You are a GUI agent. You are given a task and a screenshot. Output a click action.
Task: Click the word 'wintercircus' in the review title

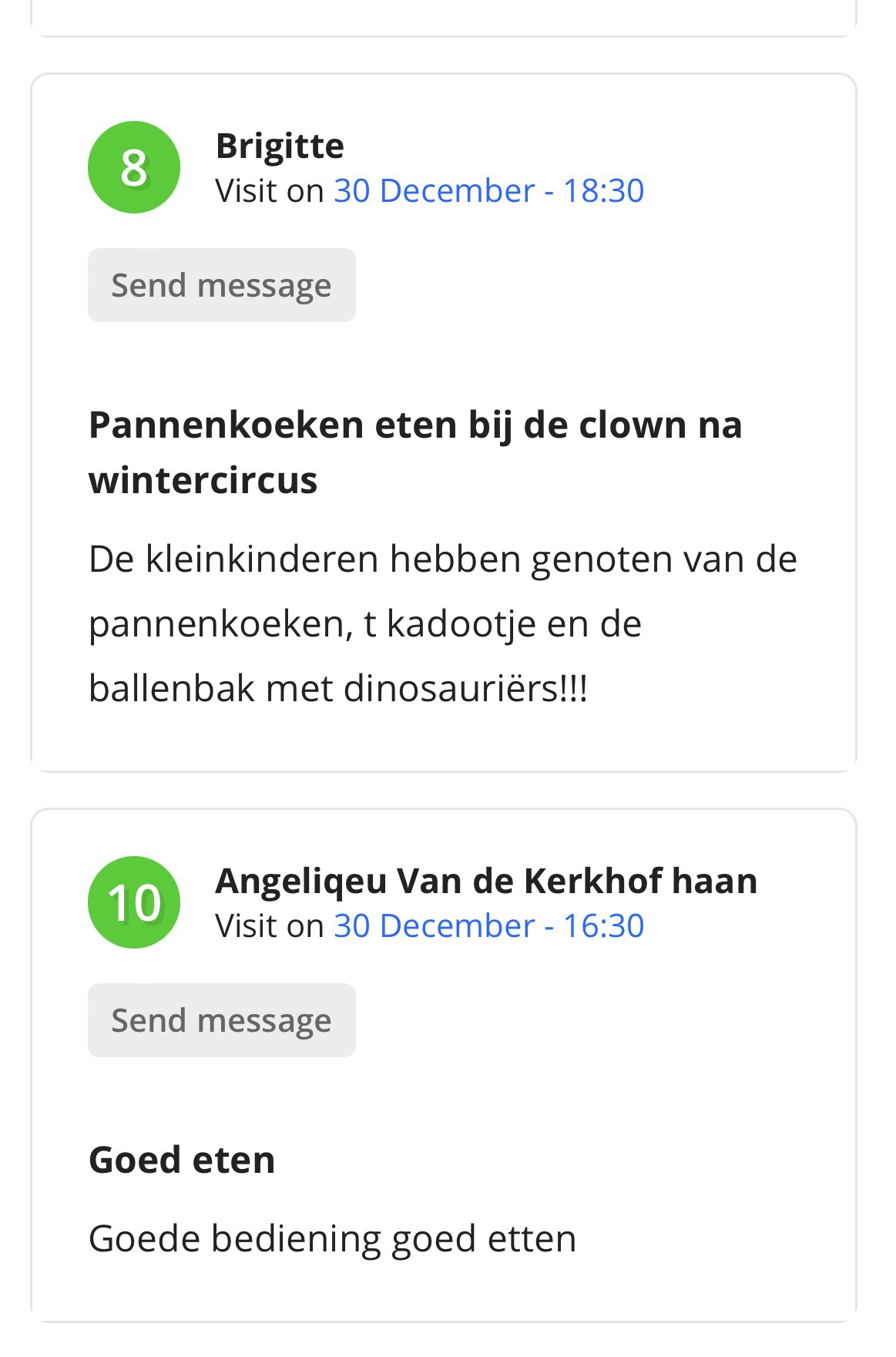pyautogui.click(x=203, y=480)
